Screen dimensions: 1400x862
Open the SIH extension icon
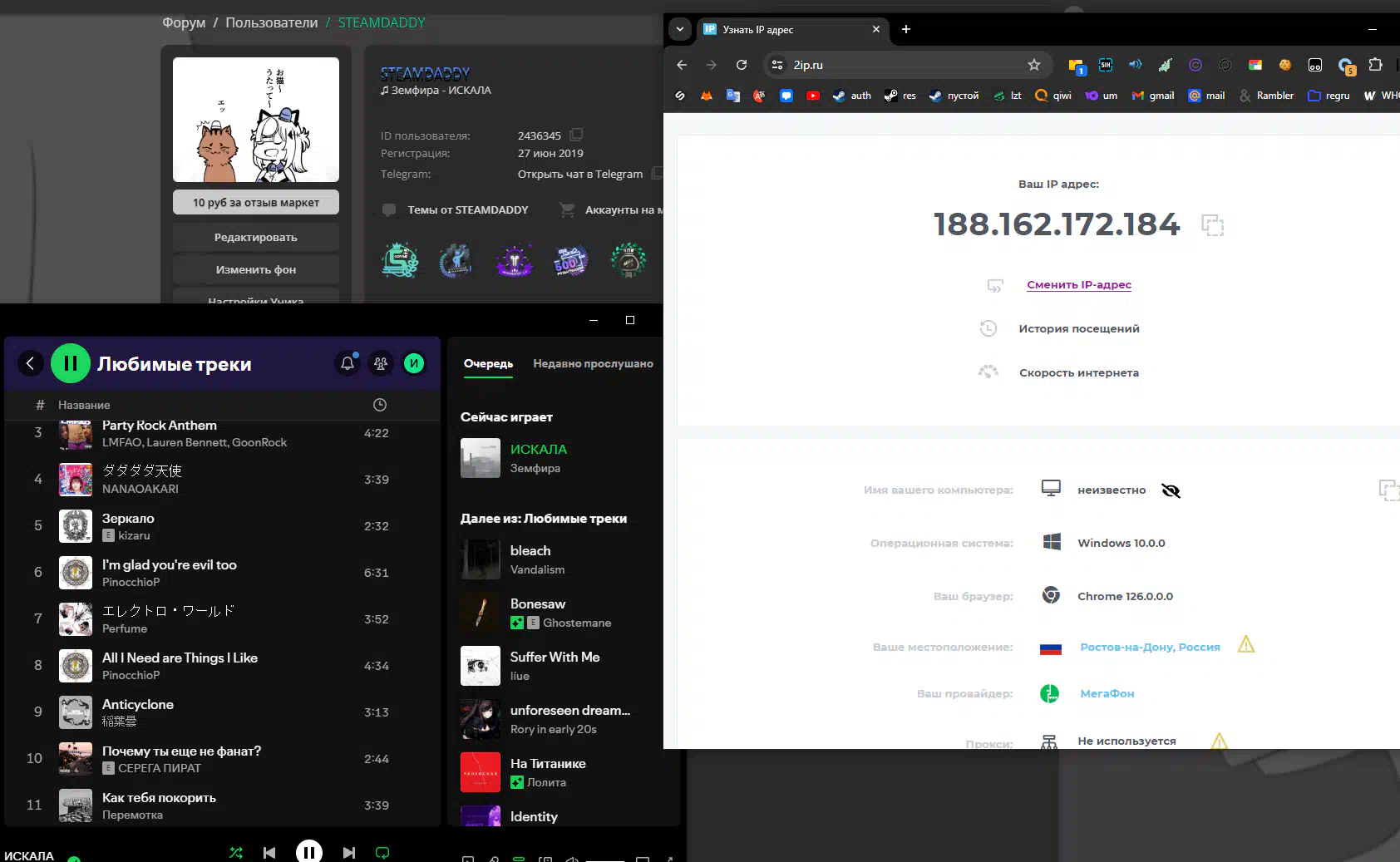point(1106,65)
